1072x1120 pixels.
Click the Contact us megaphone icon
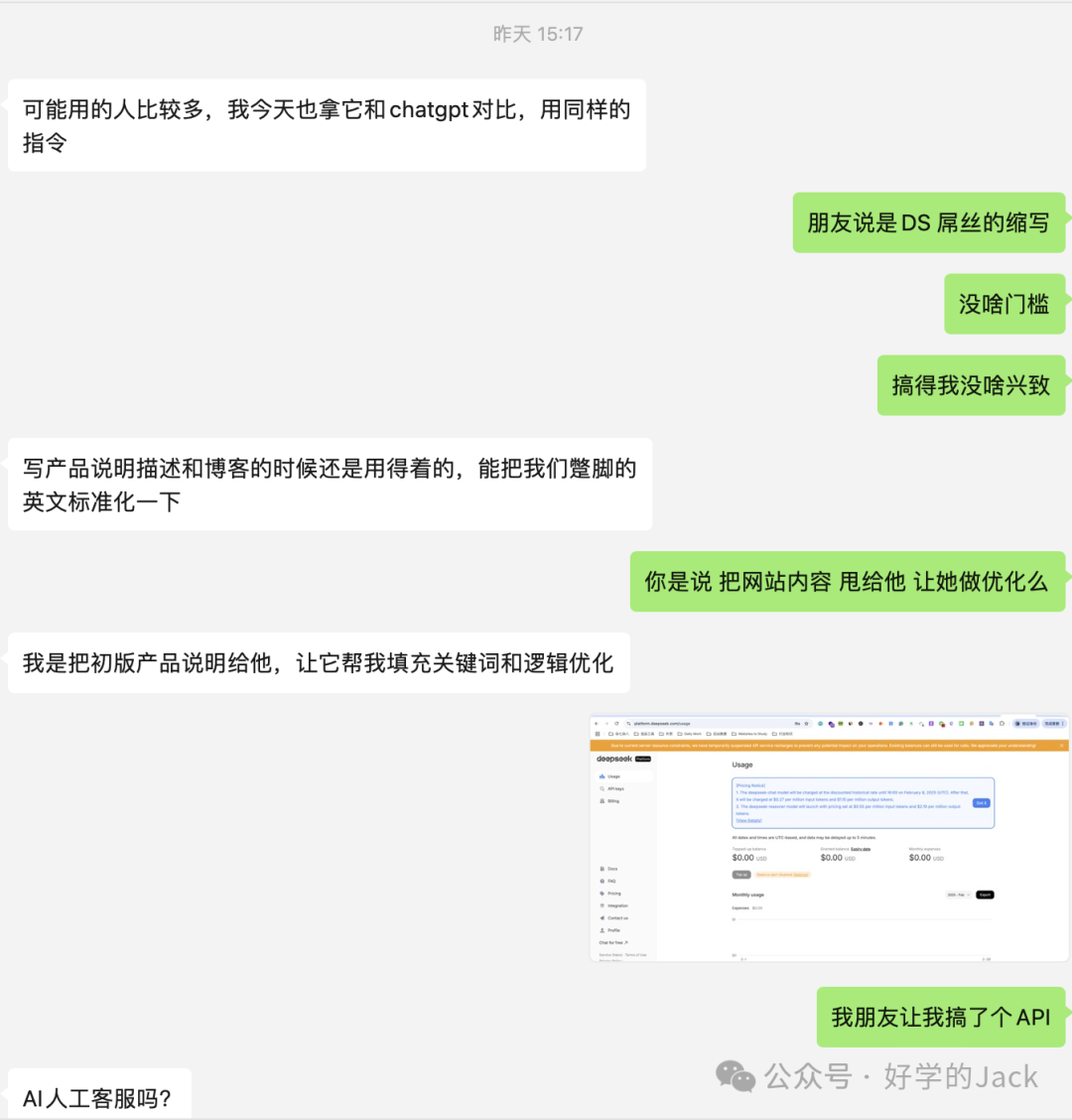point(602,918)
